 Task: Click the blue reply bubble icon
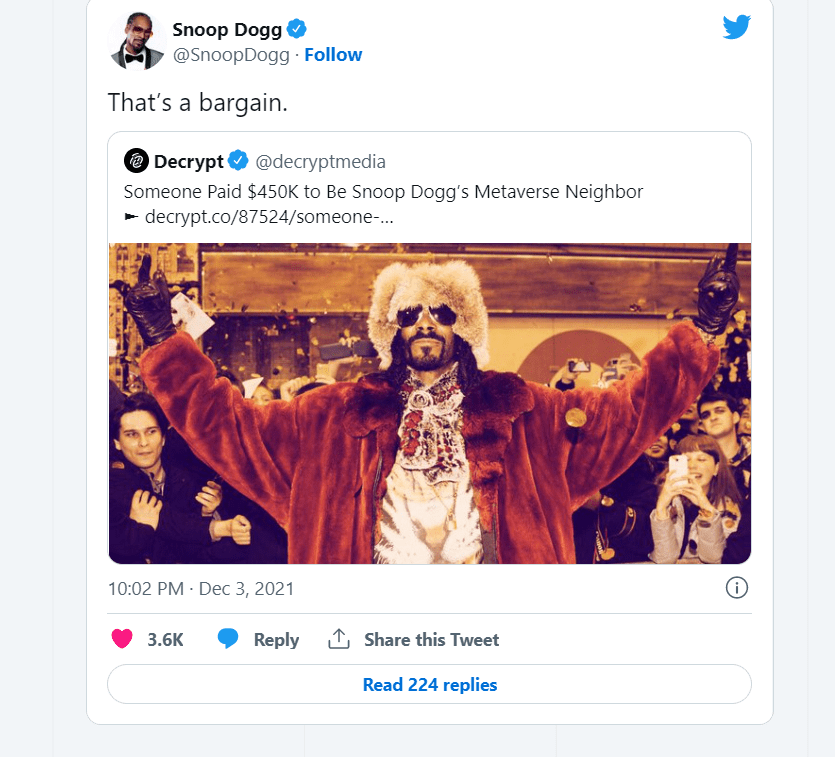(x=228, y=640)
